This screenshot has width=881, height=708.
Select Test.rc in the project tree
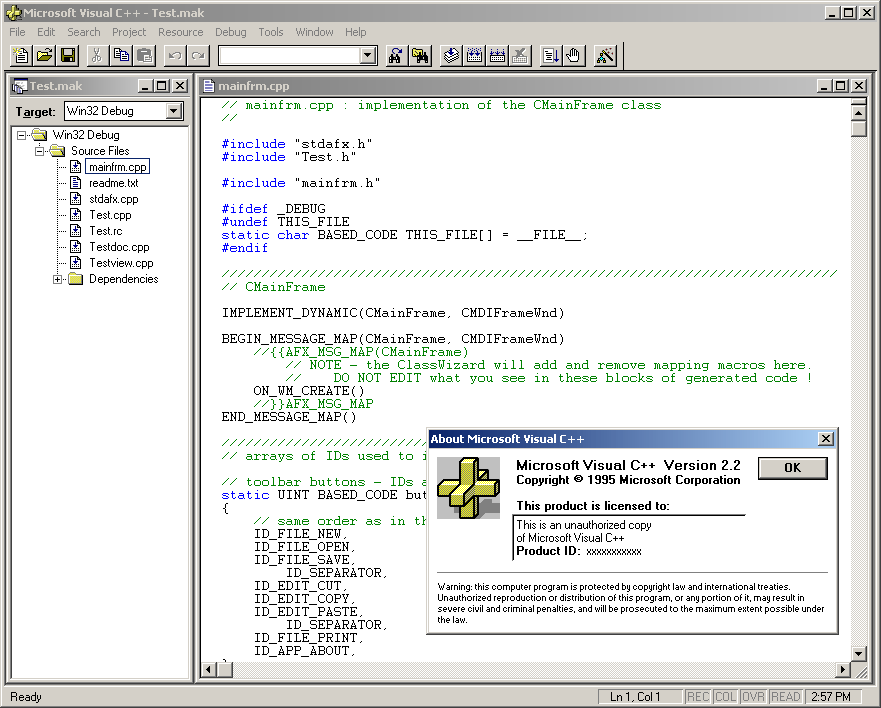tap(105, 231)
